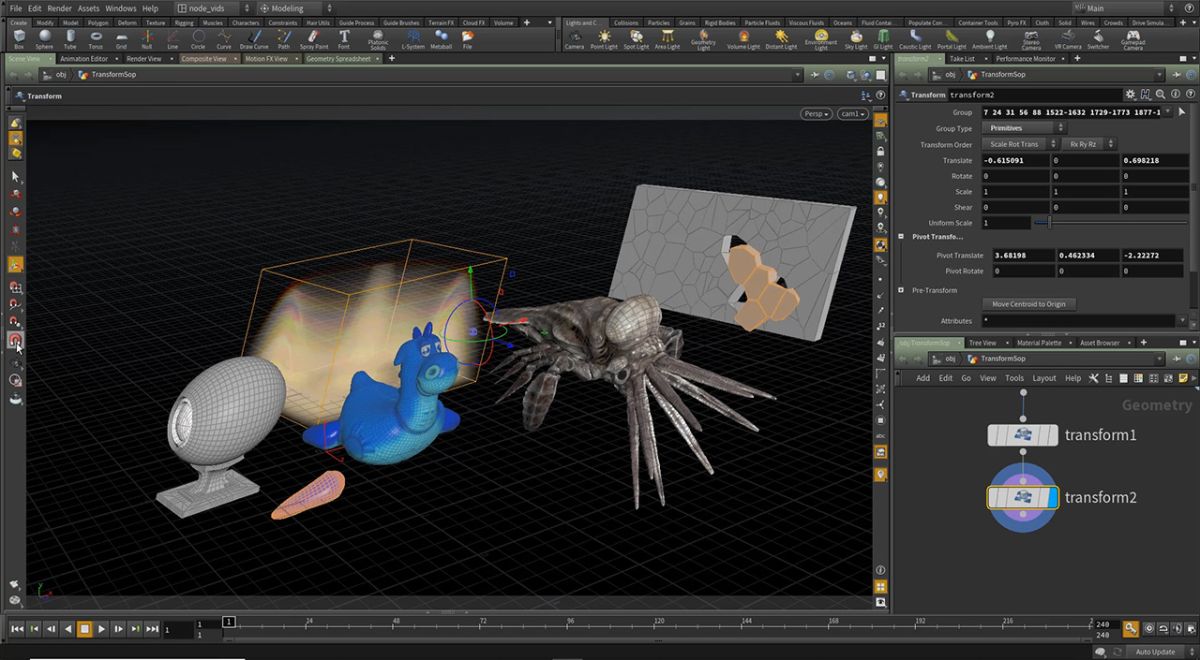The height and width of the screenshot is (660, 1200).
Task: Open the Persp viewport dropdown
Action: click(x=816, y=114)
